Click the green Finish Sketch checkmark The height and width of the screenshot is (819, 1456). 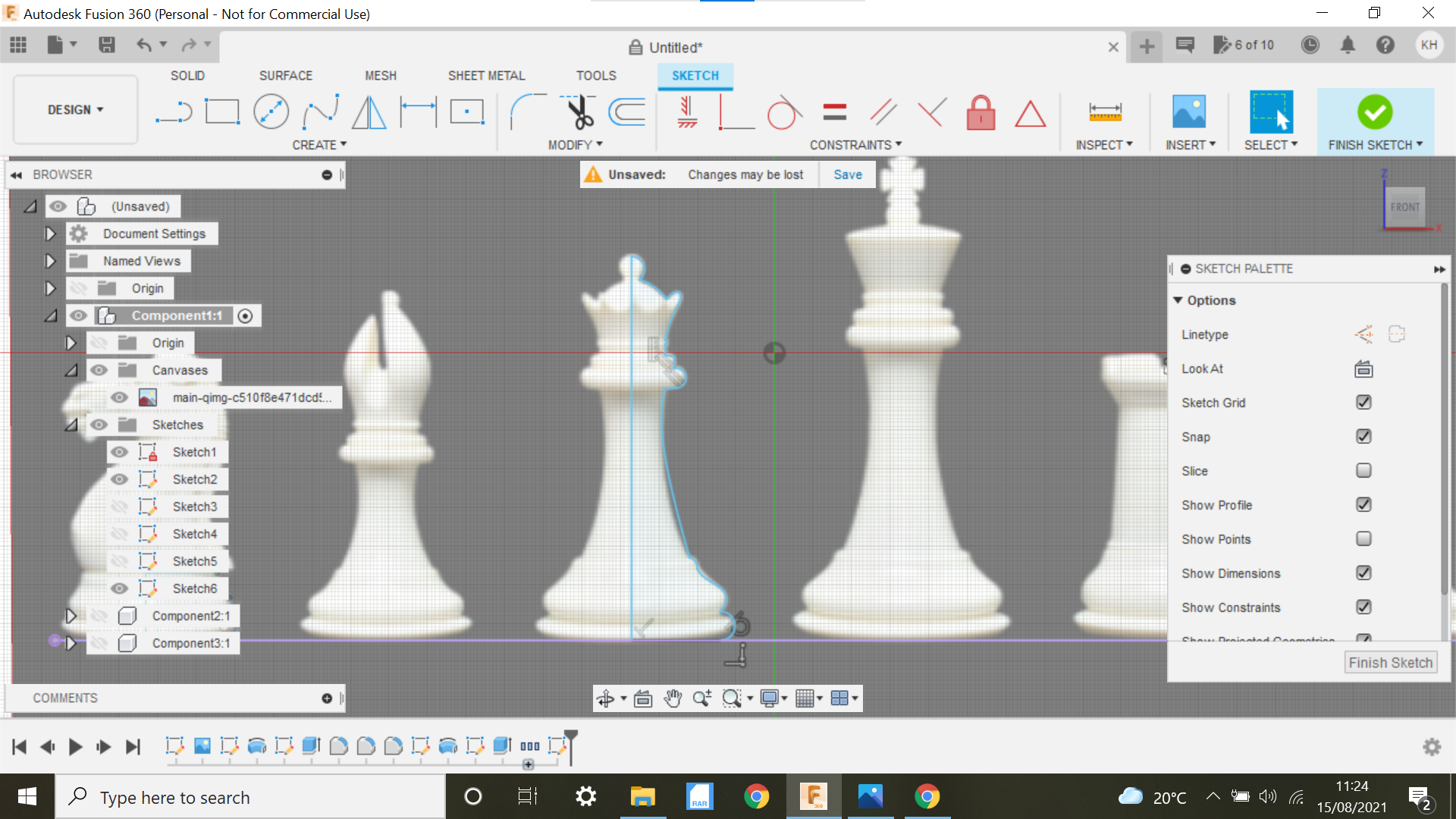pyautogui.click(x=1375, y=112)
